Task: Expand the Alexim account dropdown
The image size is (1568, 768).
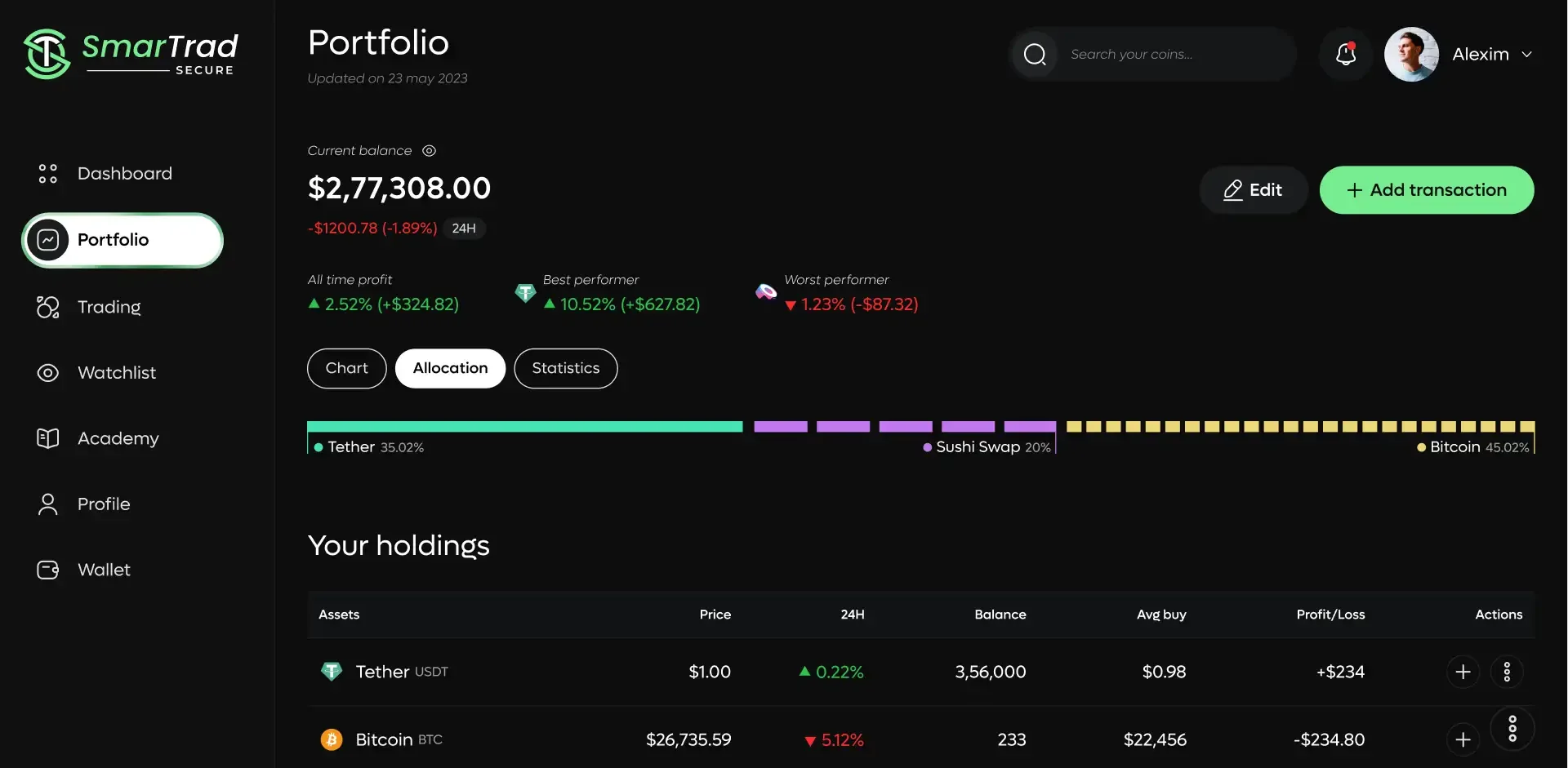Action: coord(1526,55)
